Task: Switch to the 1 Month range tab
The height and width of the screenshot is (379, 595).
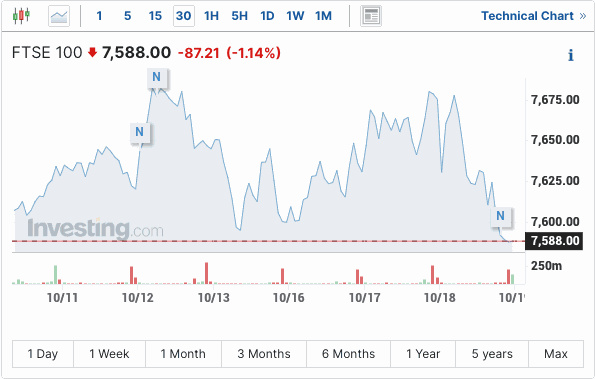Action: tap(183, 354)
